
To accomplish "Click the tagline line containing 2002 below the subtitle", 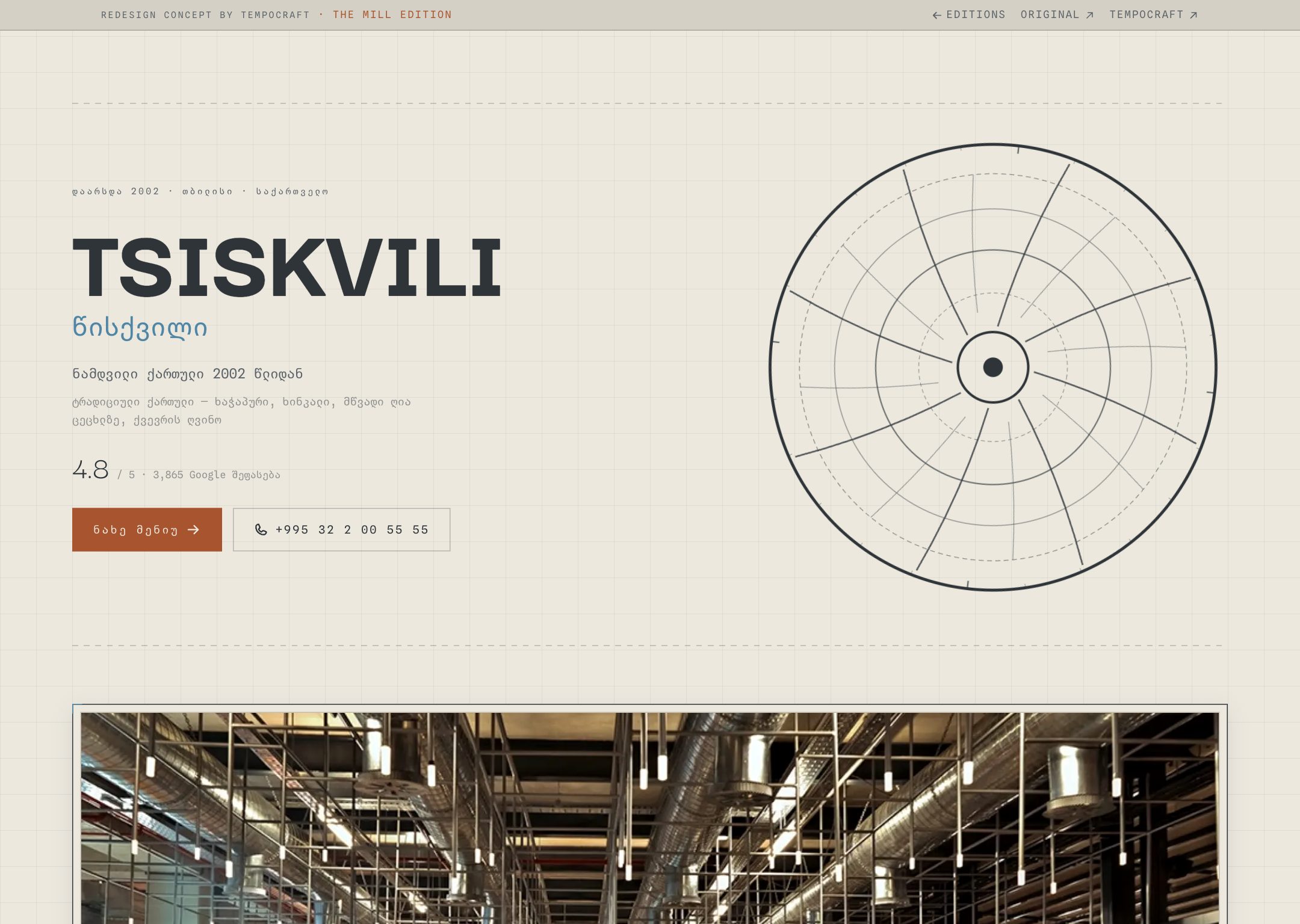I will coord(187,374).
